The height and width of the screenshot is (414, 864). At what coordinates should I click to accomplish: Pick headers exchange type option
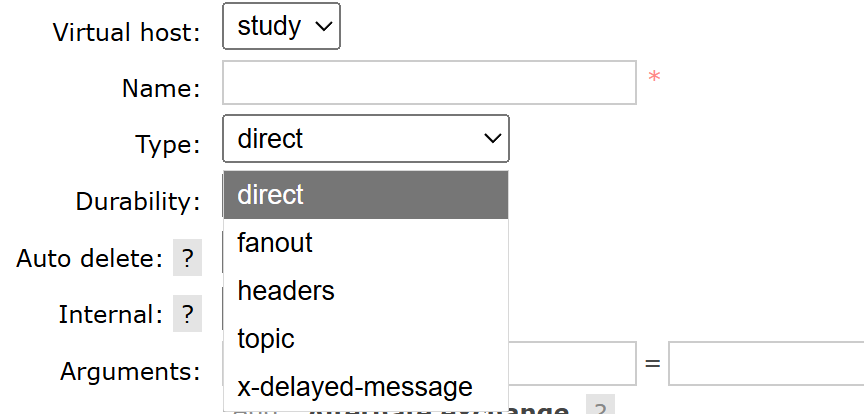(366, 291)
